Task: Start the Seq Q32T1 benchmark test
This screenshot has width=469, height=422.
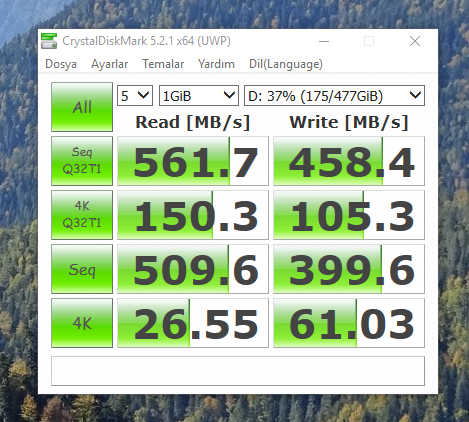Action: [x=82, y=161]
